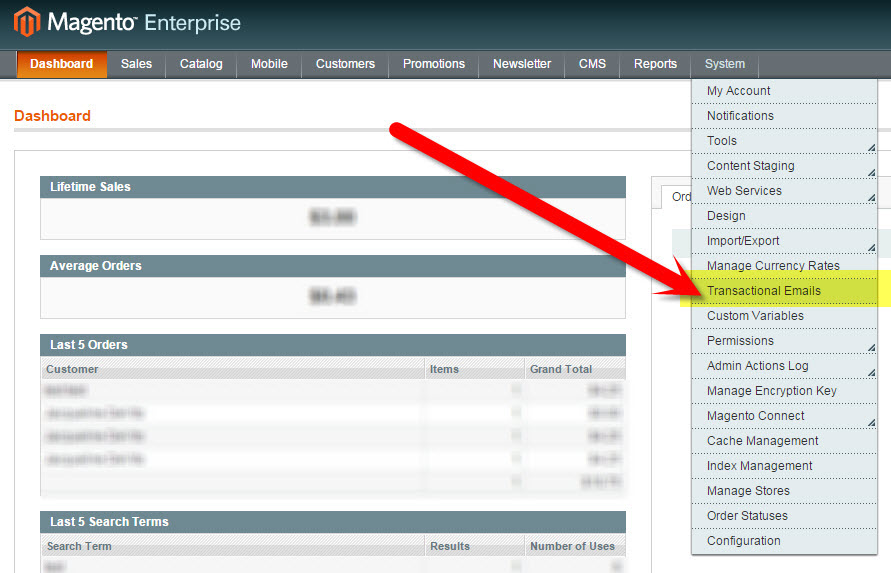Image resolution: width=891 pixels, height=573 pixels.
Task: Open the Sales menu
Action: tap(136, 64)
